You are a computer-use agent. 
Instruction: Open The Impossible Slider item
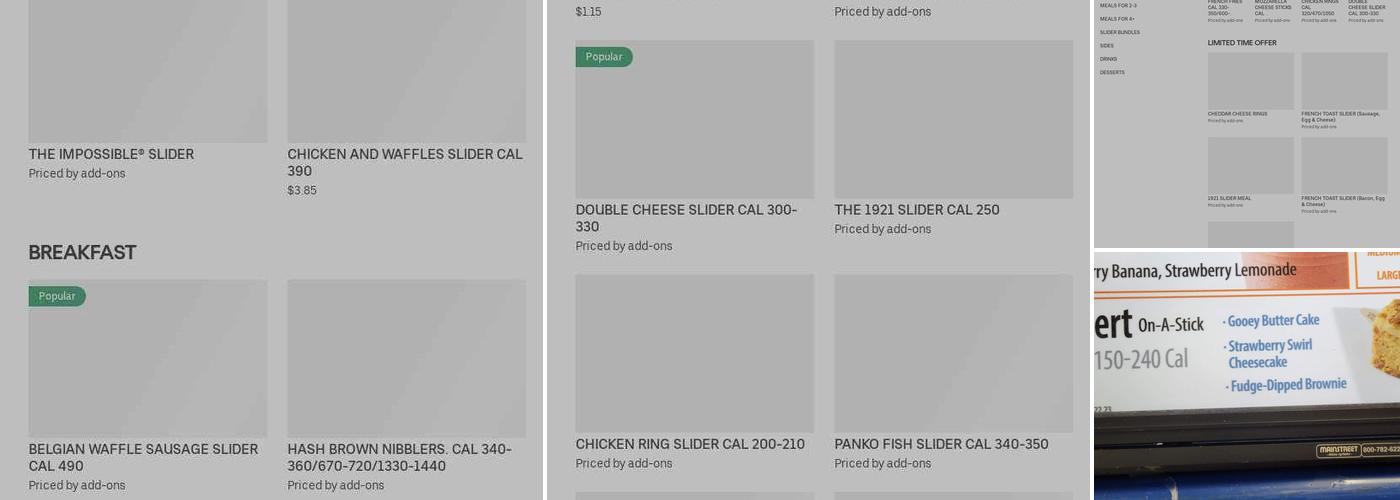coord(111,154)
